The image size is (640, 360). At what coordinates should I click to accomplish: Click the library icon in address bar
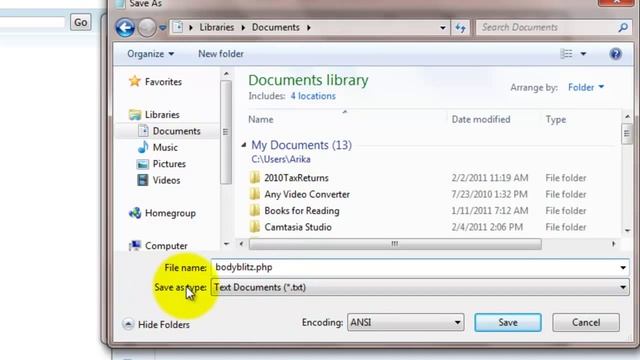pyautogui.click(x=178, y=27)
